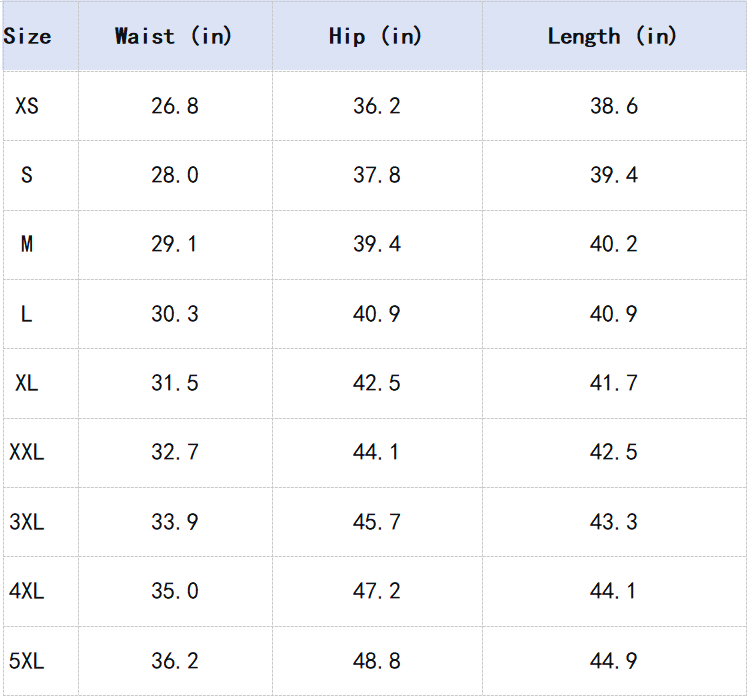Select the Length (in) header cell

pyautogui.click(x=612, y=37)
